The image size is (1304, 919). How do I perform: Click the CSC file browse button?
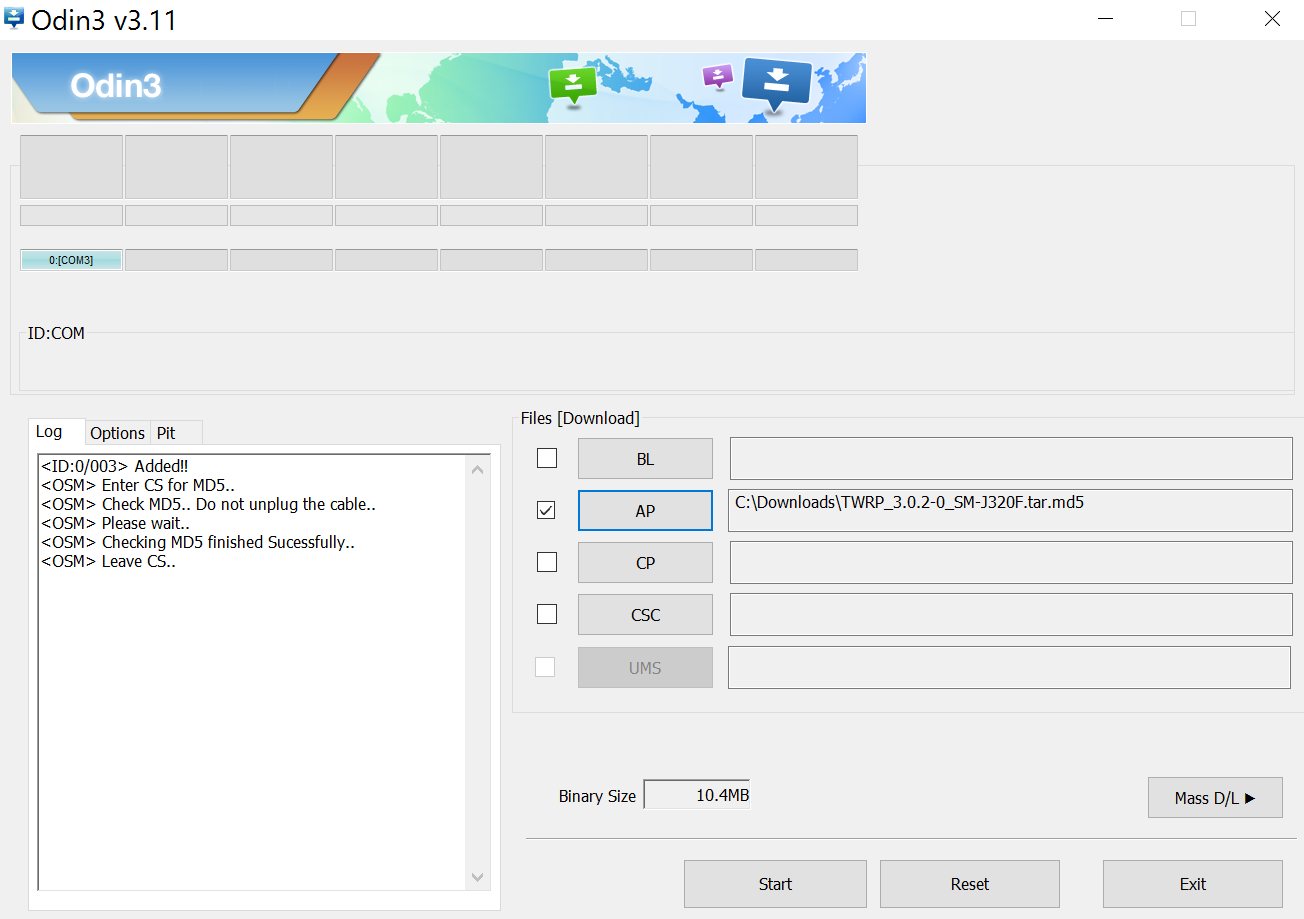[x=645, y=615]
